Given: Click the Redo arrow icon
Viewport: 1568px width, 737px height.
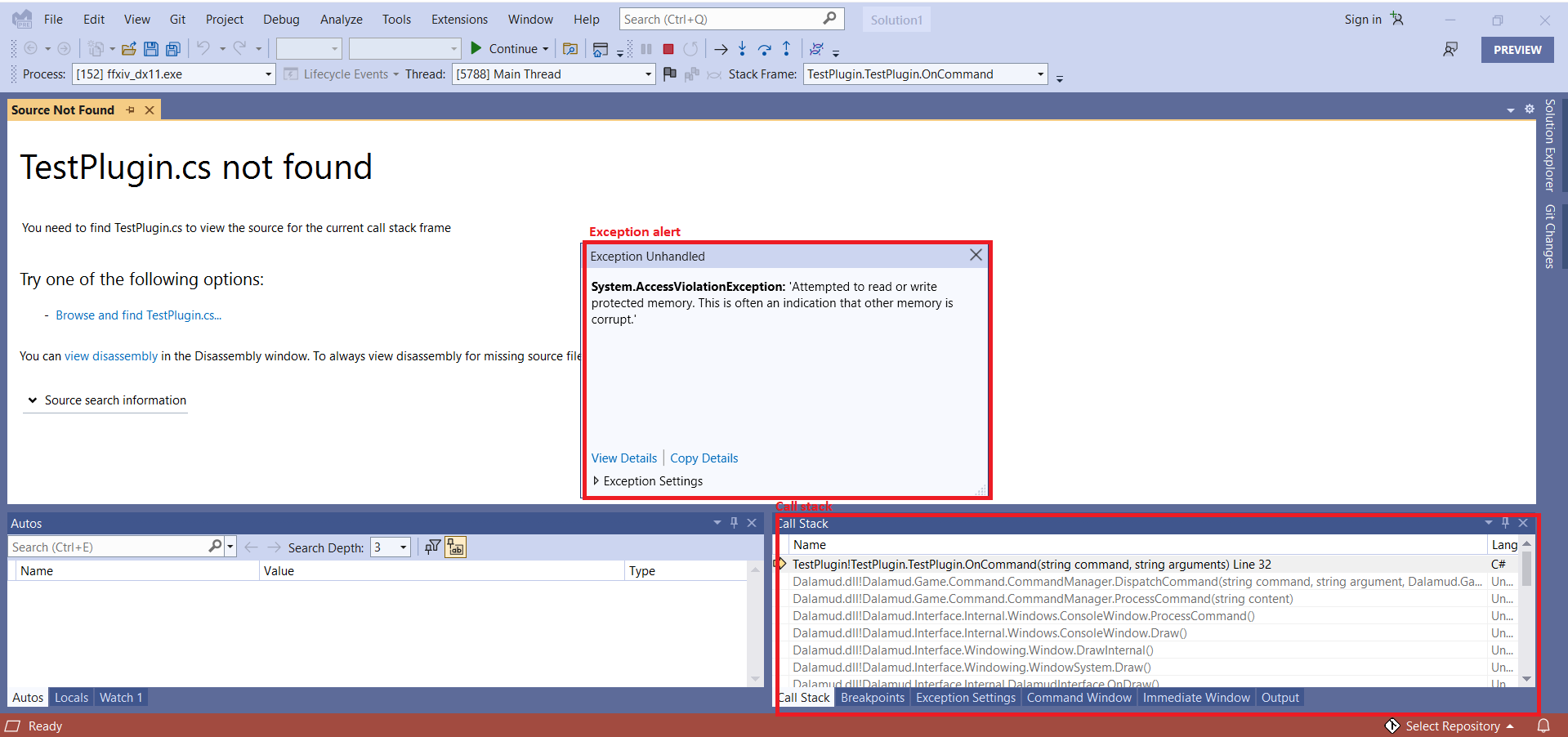Looking at the screenshot, I should [x=239, y=48].
